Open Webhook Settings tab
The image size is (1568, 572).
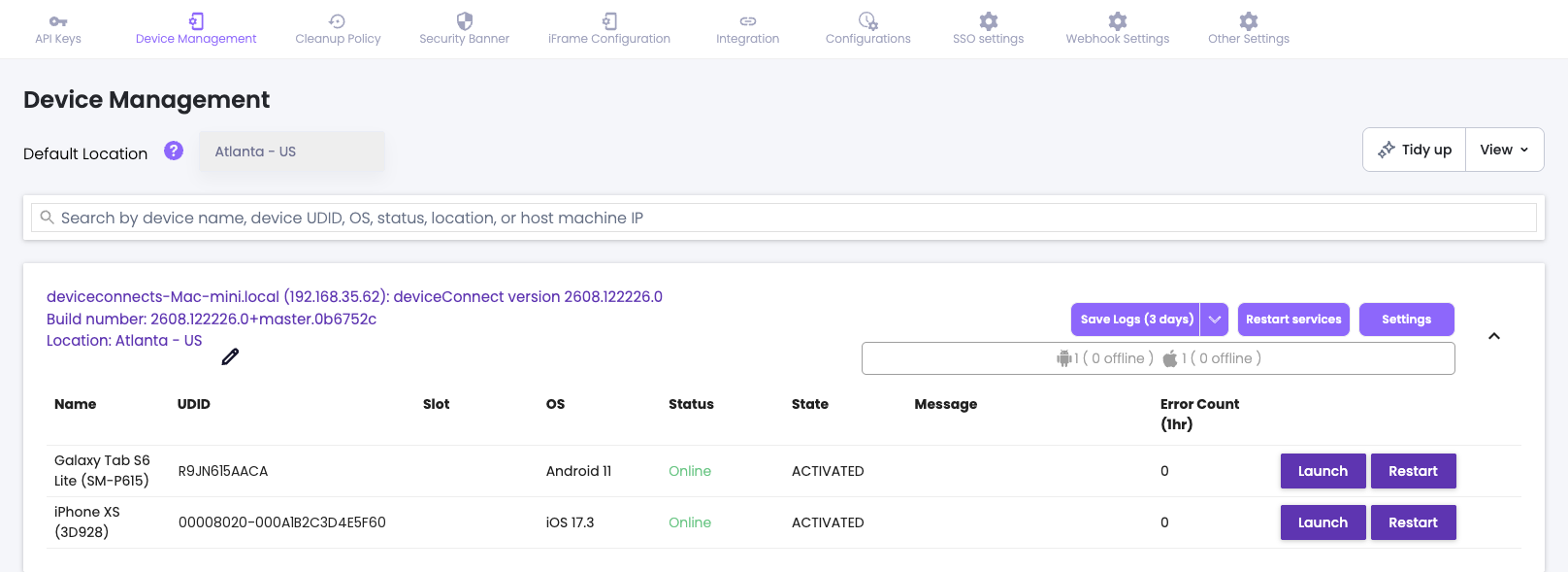tap(1118, 29)
